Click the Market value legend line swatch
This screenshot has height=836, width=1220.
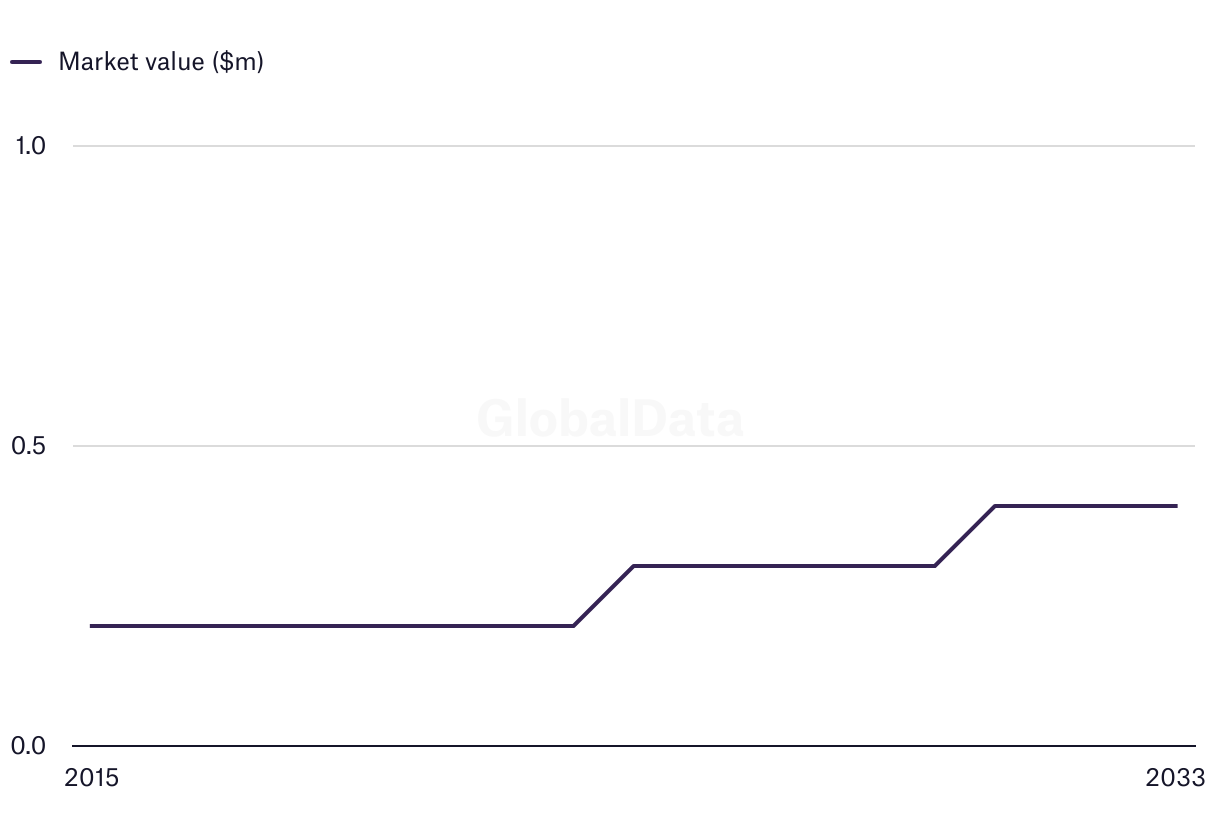26,61
